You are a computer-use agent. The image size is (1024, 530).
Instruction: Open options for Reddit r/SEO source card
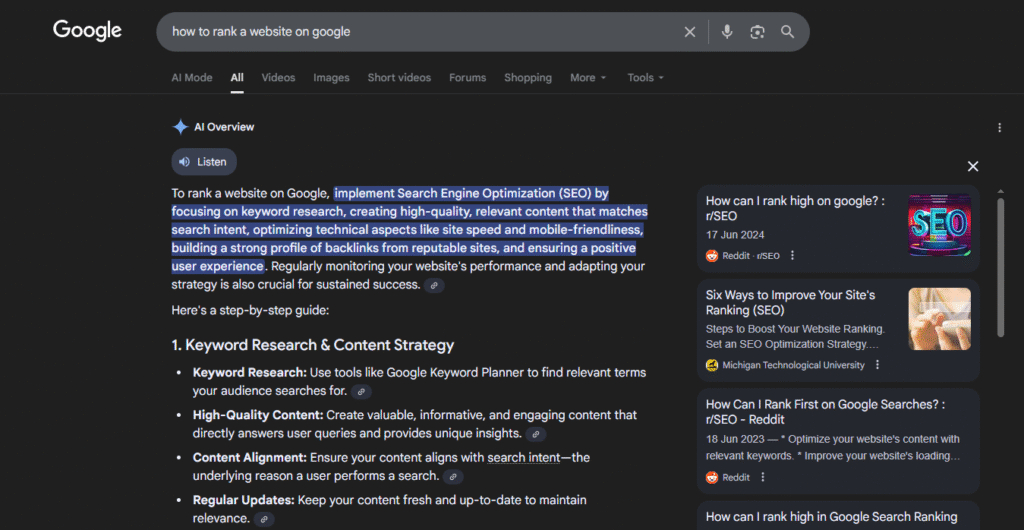(x=792, y=256)
